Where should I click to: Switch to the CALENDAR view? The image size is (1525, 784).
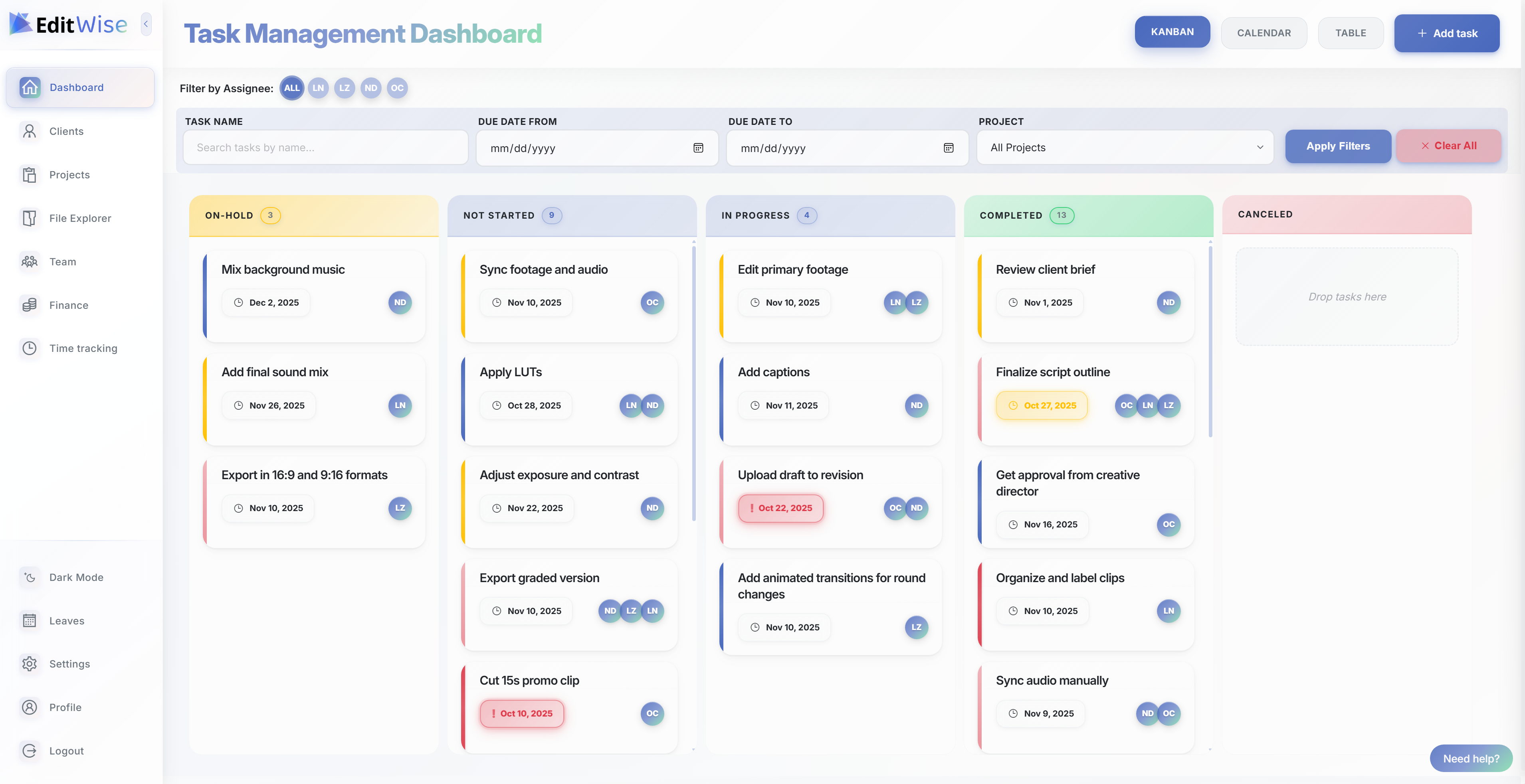pos(1264,33)
